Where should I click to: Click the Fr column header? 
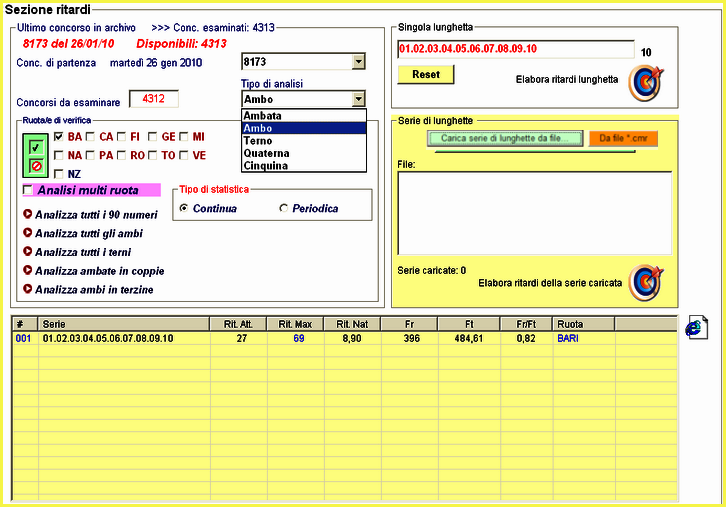409,324
